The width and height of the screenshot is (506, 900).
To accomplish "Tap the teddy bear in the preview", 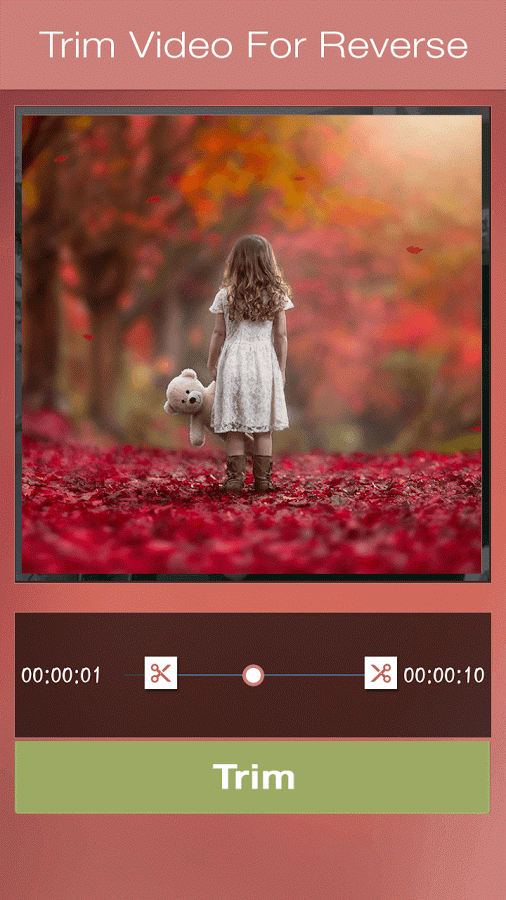I will (x=189, y=405).
